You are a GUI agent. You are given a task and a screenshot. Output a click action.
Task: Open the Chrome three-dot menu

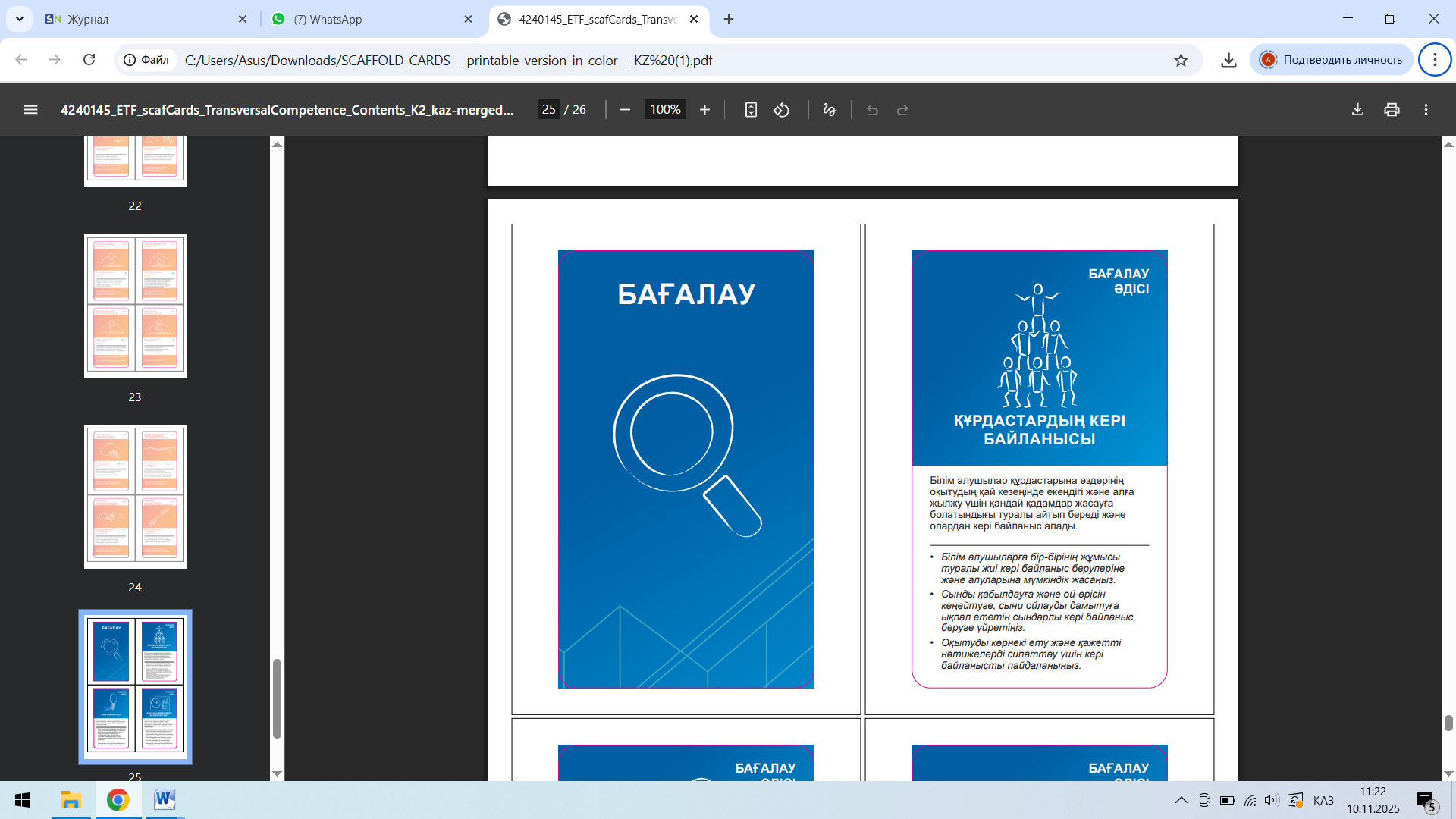(1434, 60)
